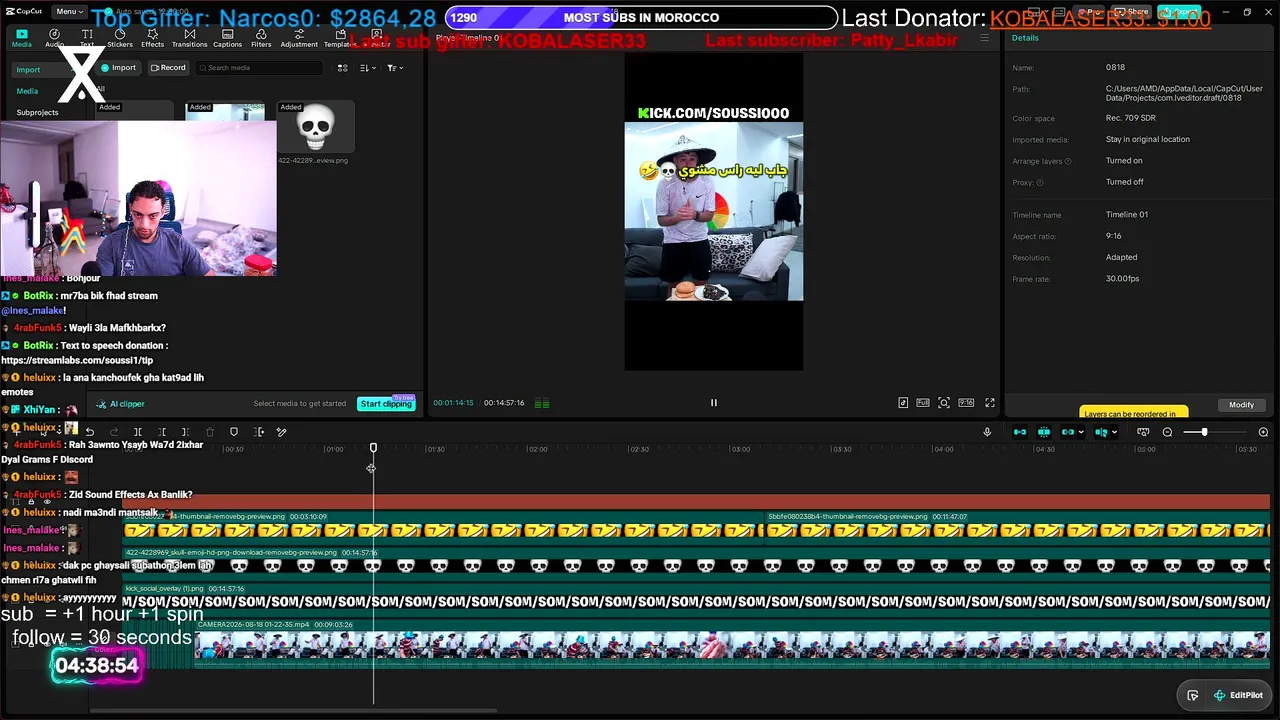Click the preview zoom-to-fit icon

coord(944,403)
